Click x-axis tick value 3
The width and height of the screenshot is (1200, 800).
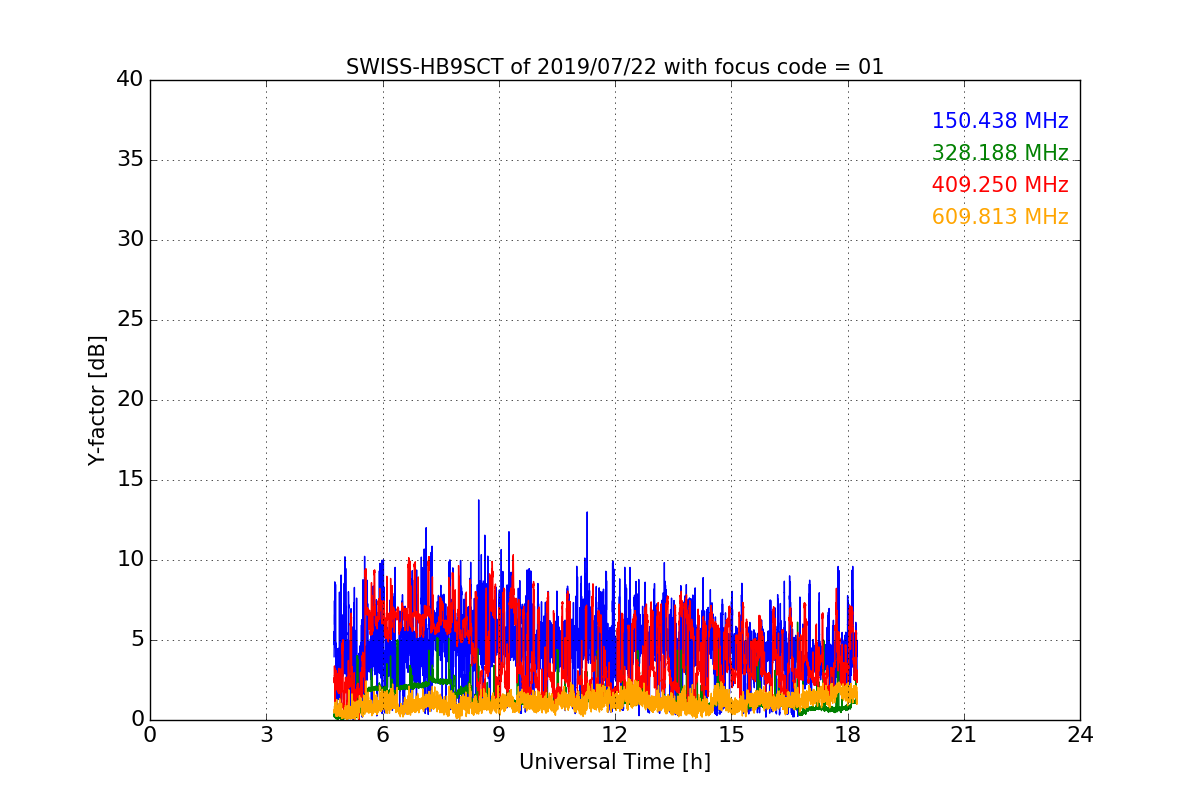pyautogui.click(x=266, y=735)
